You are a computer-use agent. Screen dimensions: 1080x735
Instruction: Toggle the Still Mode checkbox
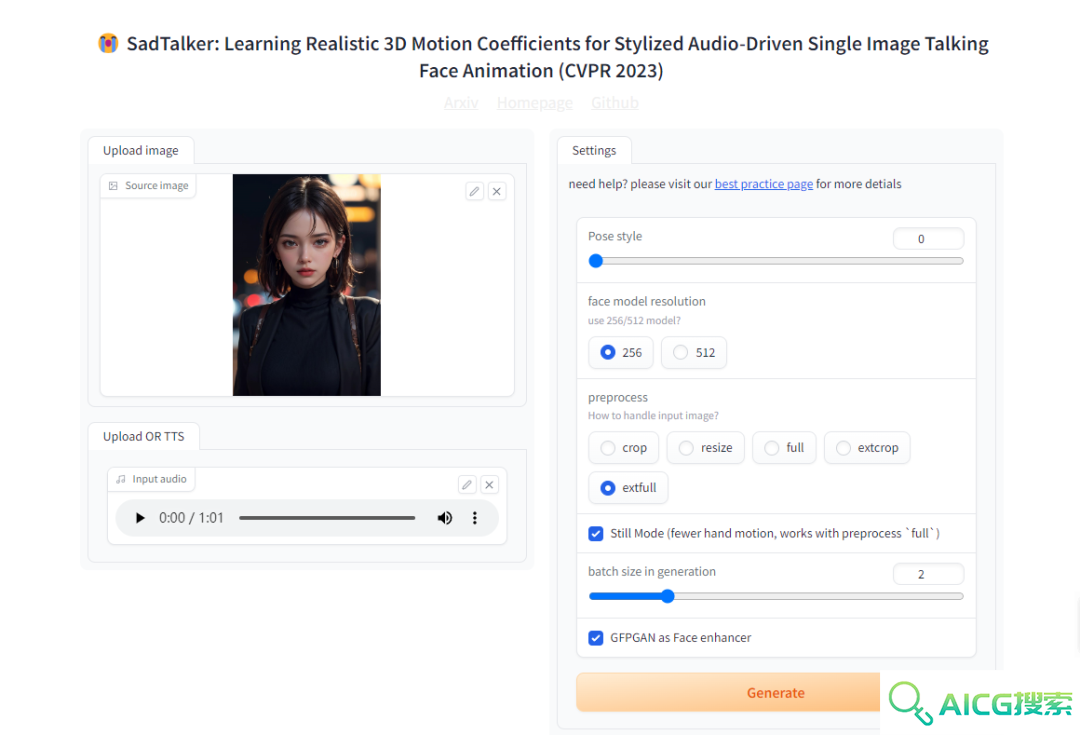click(x=596, y=534)
